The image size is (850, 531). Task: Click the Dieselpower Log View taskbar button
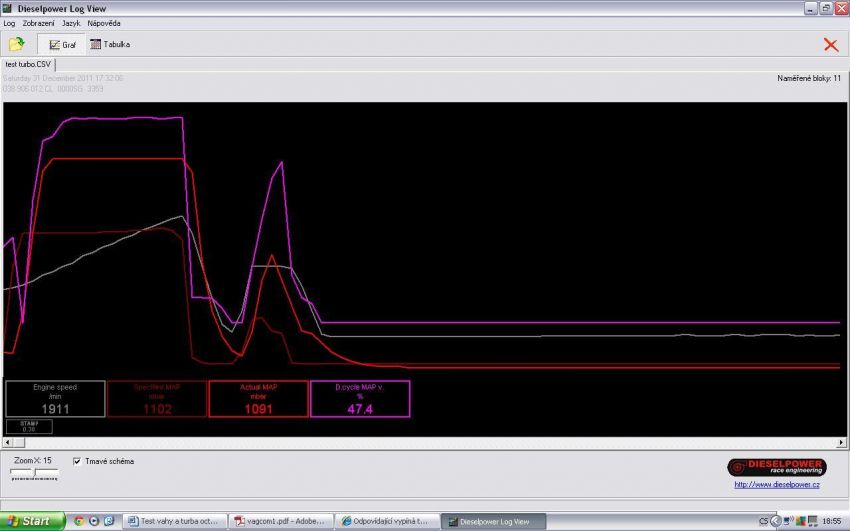coord(493,521)
